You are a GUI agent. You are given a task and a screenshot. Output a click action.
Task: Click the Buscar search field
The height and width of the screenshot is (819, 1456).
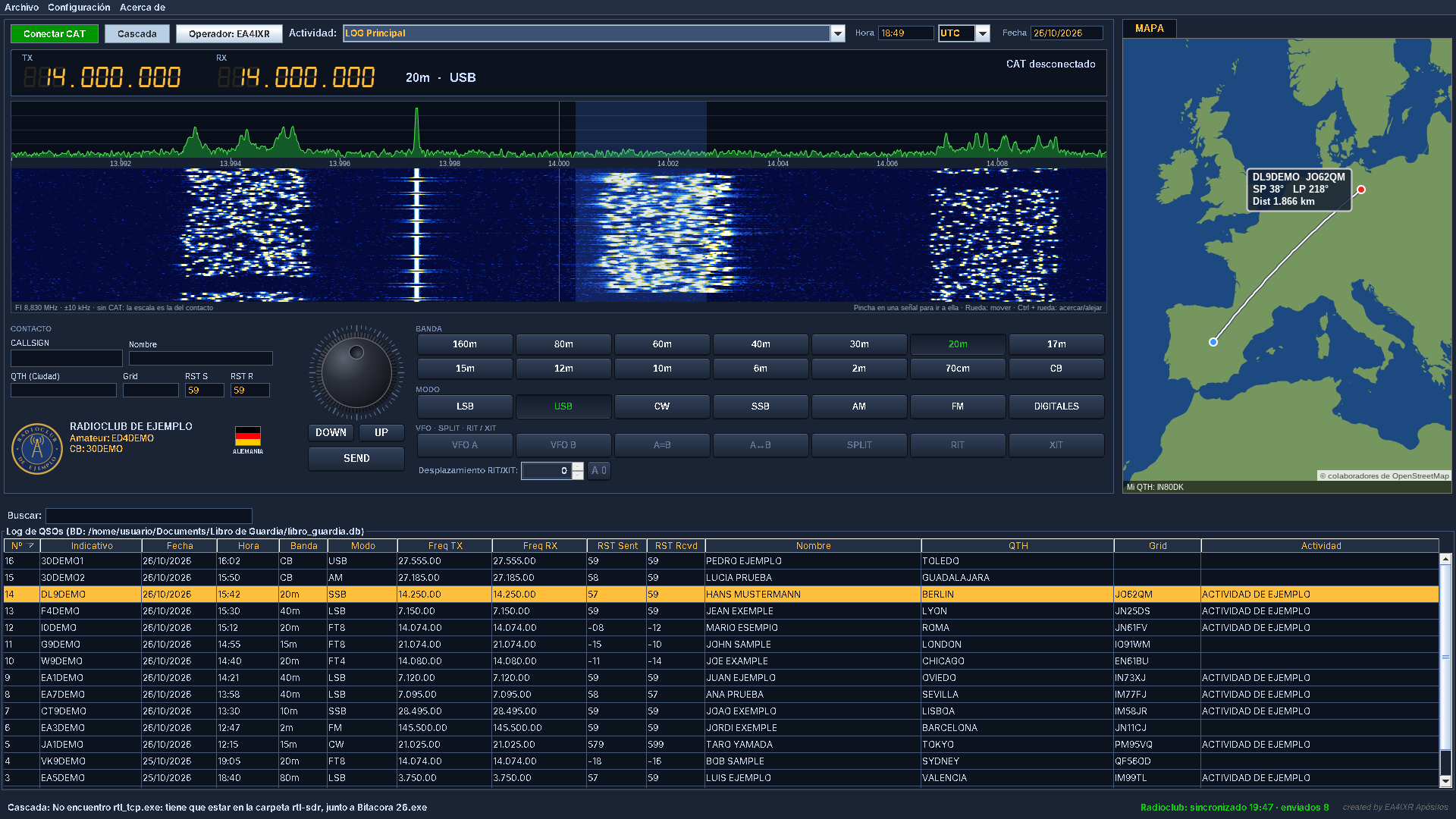pyautogui.click(x=149, y=516)
